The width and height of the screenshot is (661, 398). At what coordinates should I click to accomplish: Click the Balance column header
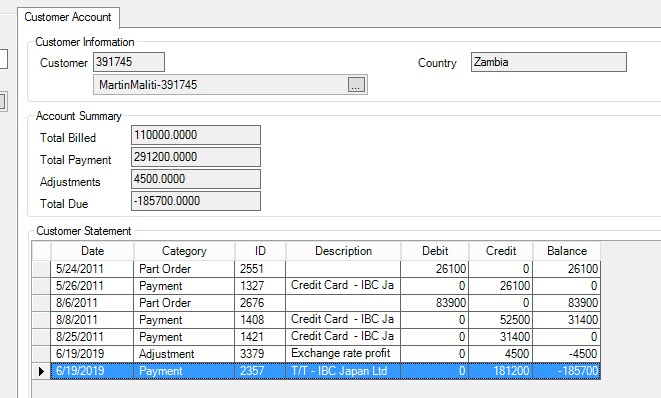pos(567,251)
